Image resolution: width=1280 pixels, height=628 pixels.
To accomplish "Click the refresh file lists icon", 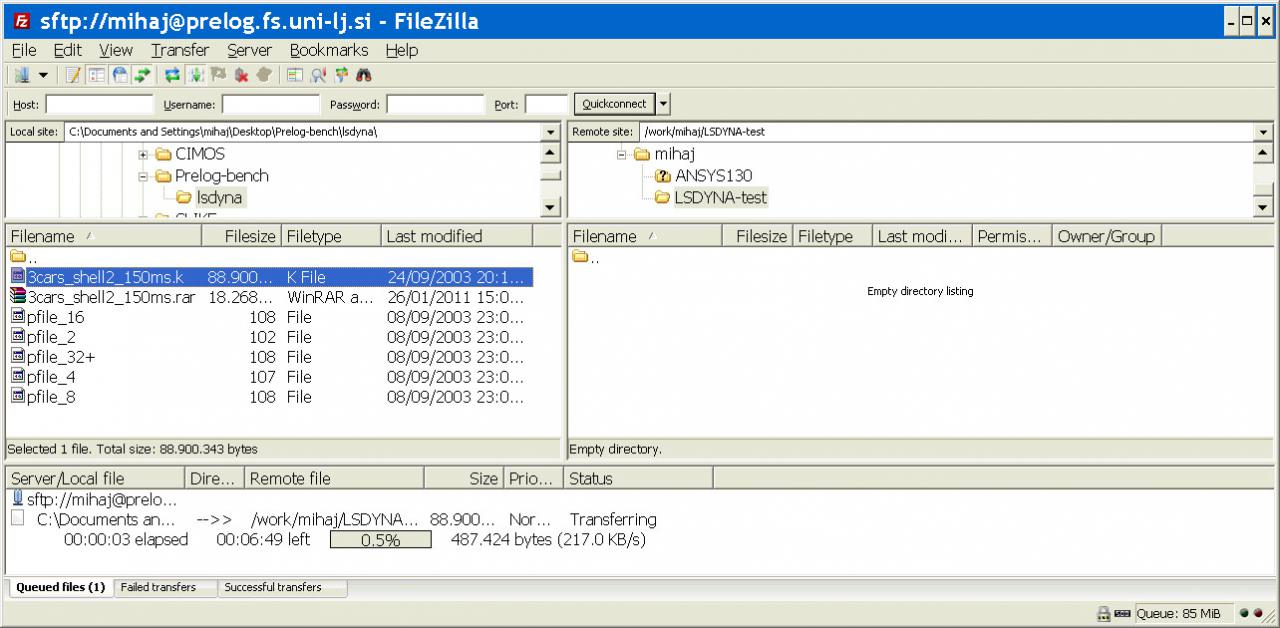I will click(x=171, y=75).
